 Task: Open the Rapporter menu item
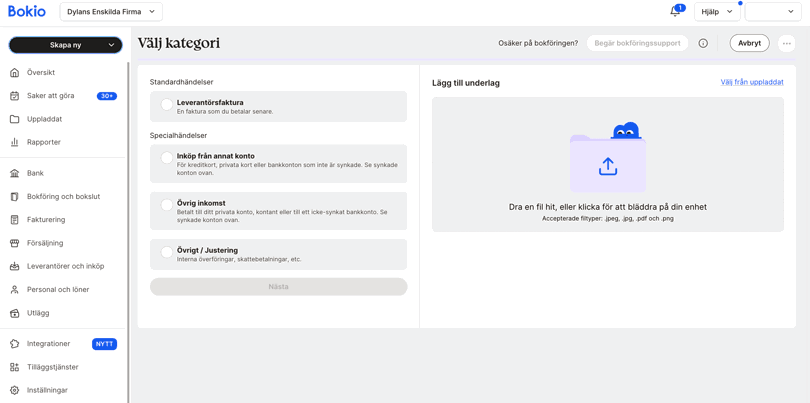(44, 142)
